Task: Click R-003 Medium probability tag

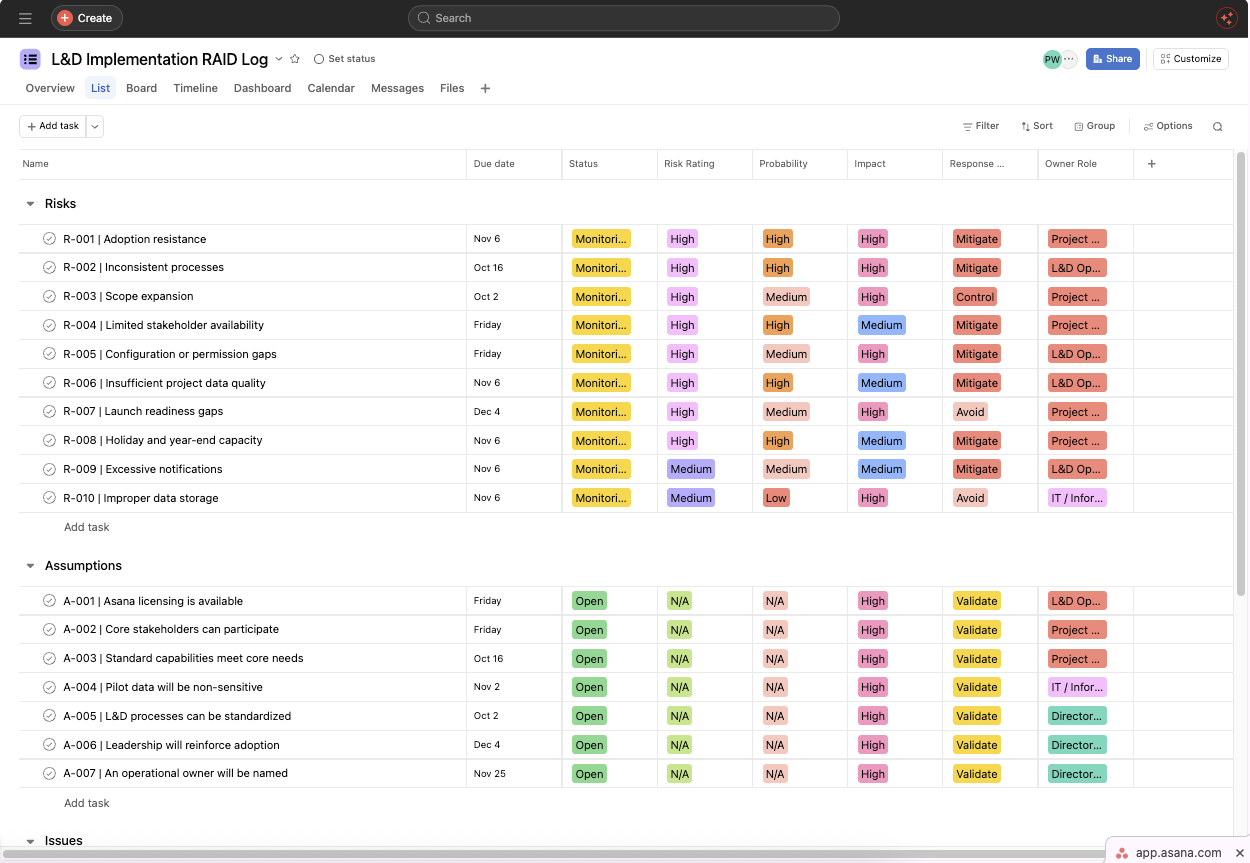Action: point(786,297)
